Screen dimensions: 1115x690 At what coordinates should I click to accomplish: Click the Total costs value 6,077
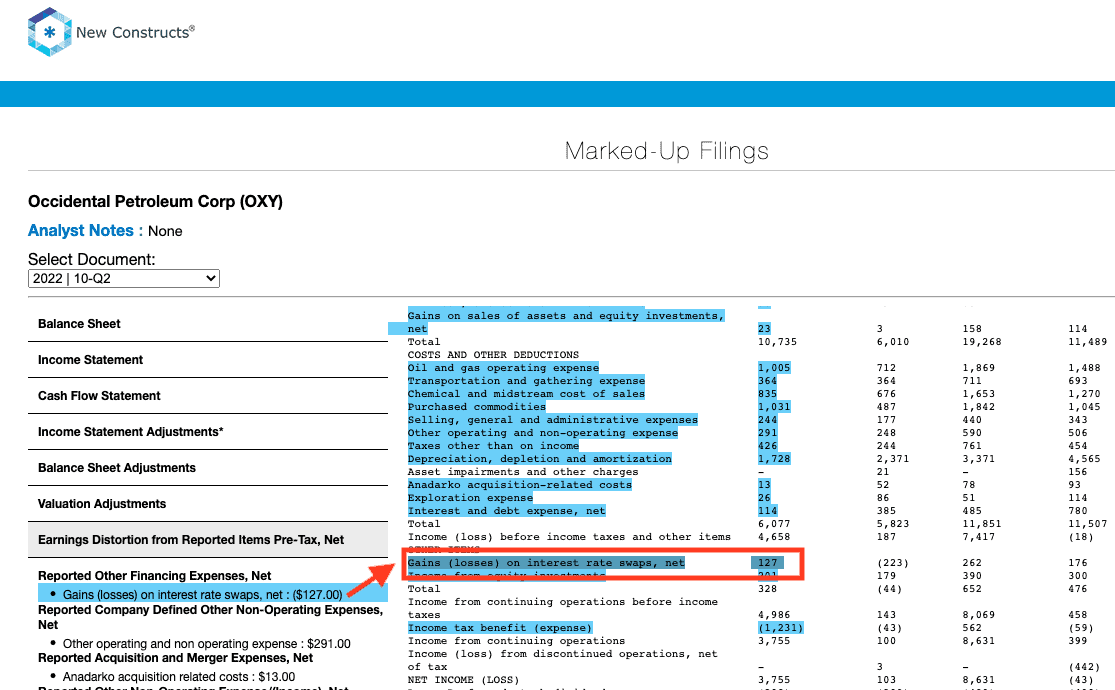pyautogui.click(x=774, y=524)
